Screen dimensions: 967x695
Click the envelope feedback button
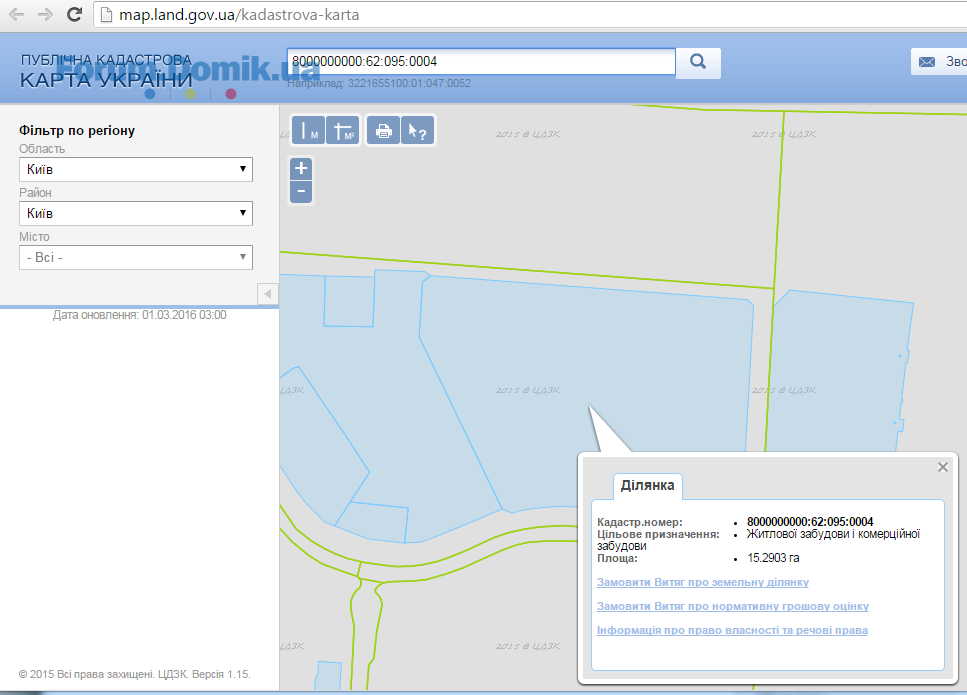[x=937, y=62]
